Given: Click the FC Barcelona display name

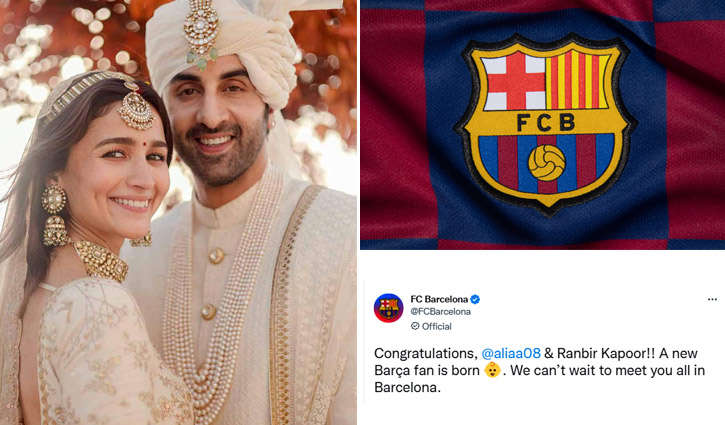Looking at the screenshot, I should click(x=439, y=299).
